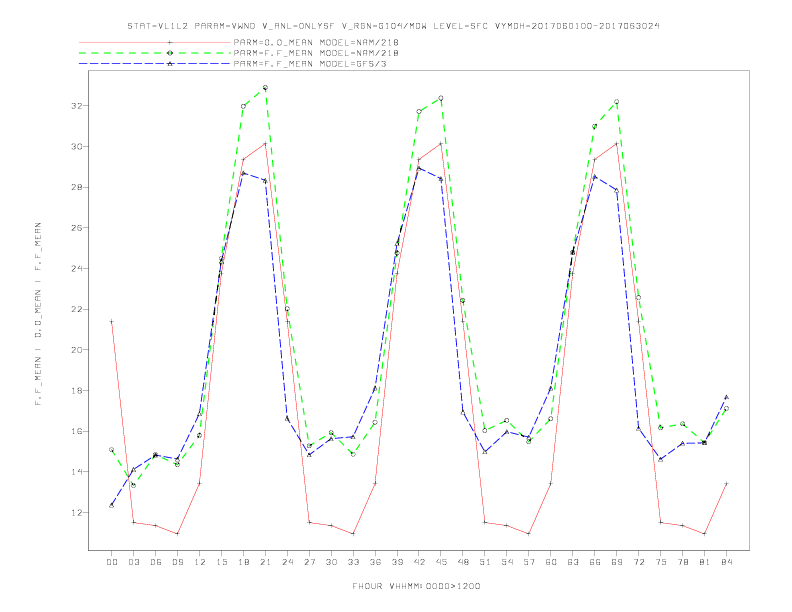The height and width of the screenshot is (612, 792).
Task: Click y-axis tick label 14
Action: coord(78,472)
